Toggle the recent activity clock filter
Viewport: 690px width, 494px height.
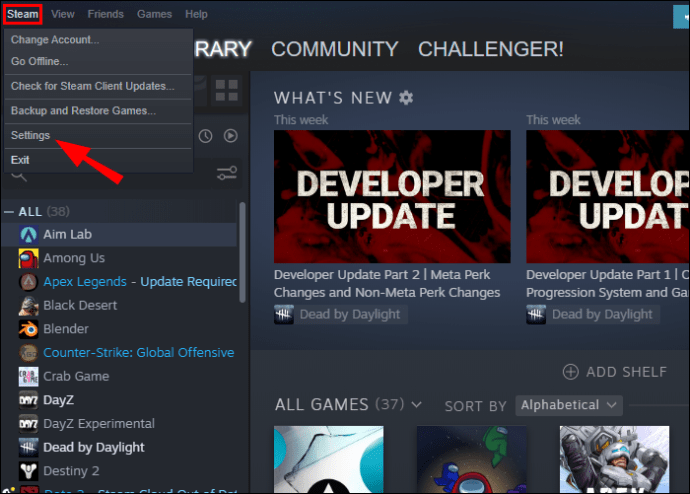point(205,136)
